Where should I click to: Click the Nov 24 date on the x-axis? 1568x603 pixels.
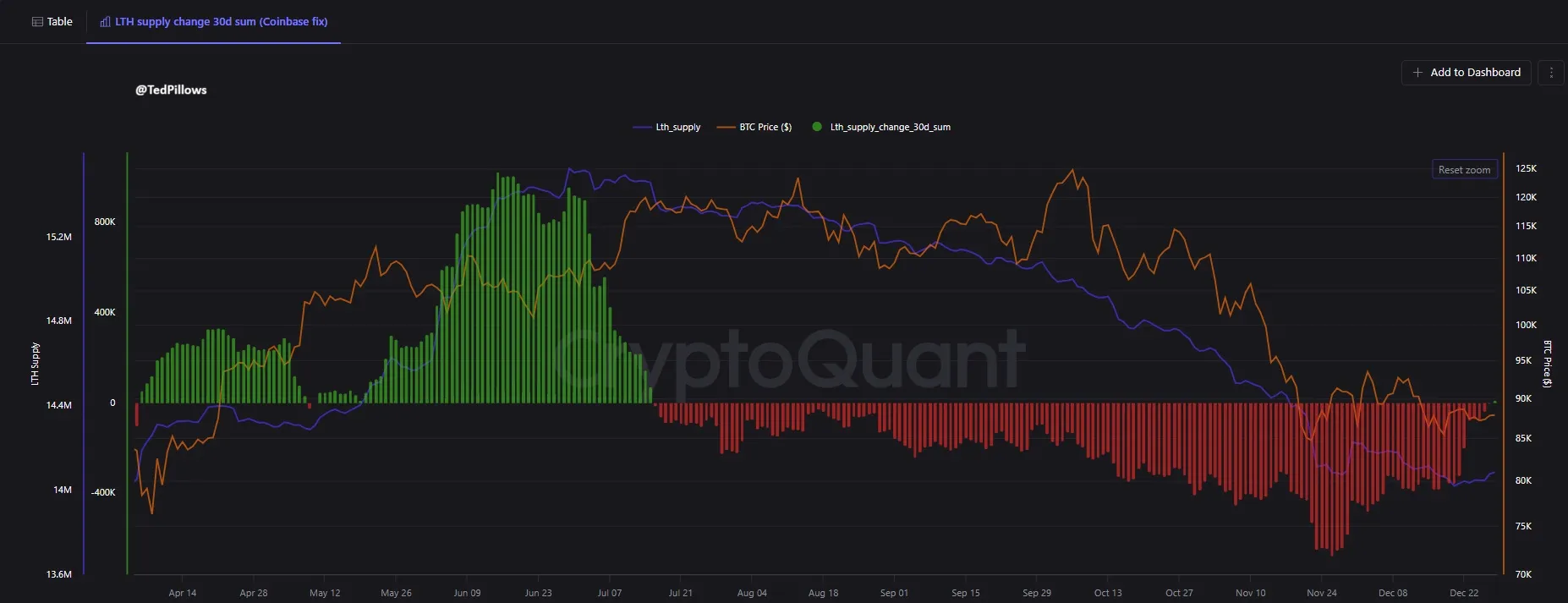[1322, 593]
